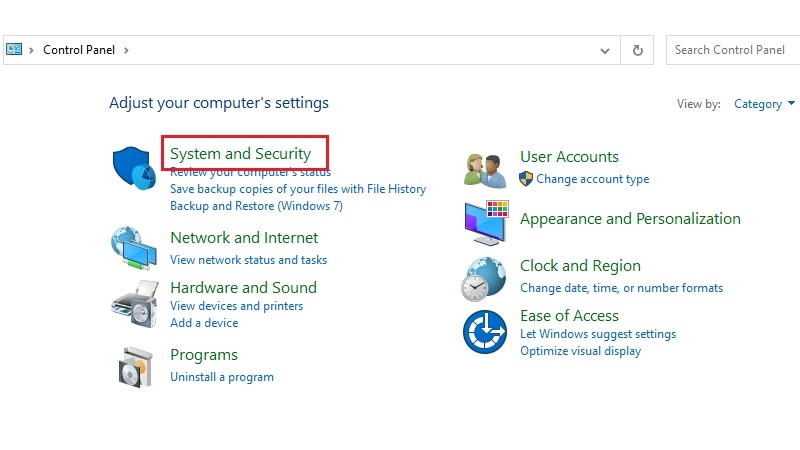The height and width of the screenshot is (450, 800).
Task: Open Uninstall a program link
Action: (x=221, y=377)
